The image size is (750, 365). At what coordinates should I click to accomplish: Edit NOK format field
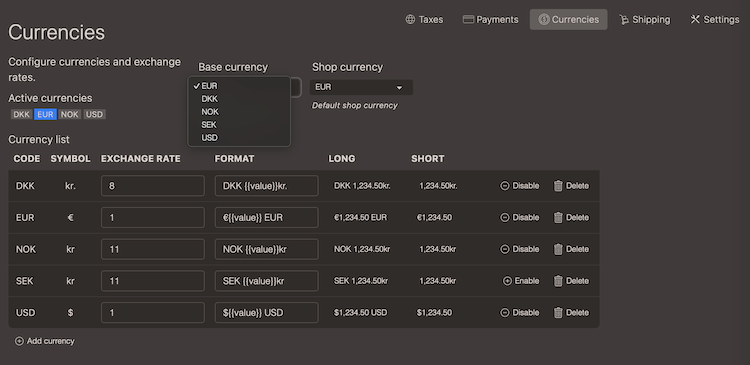(x=266, y=249)
